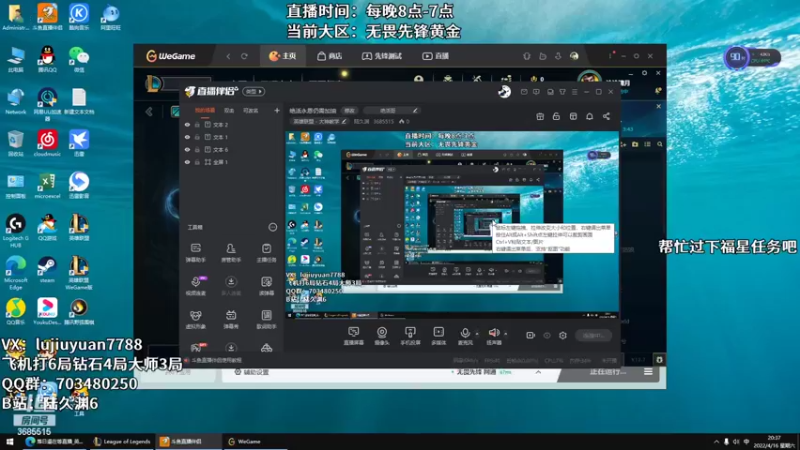This screenshot has height=450, width=800.
Task: Go back in WeGame navigation
Action: tap(228, 56)
